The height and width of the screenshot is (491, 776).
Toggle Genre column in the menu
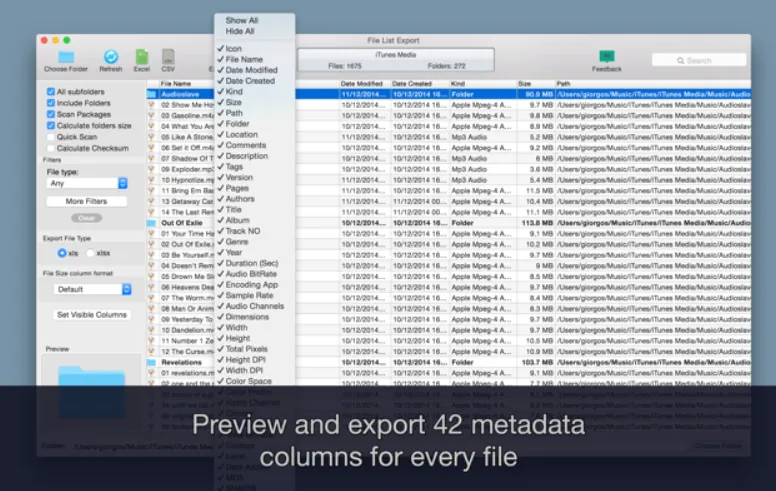(x=255, y=242)
